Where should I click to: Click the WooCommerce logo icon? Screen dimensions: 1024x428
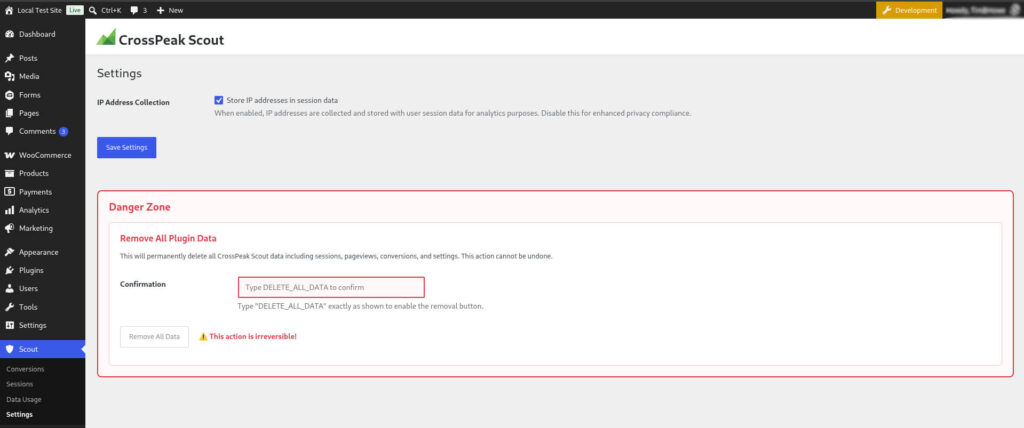(9, 156)
